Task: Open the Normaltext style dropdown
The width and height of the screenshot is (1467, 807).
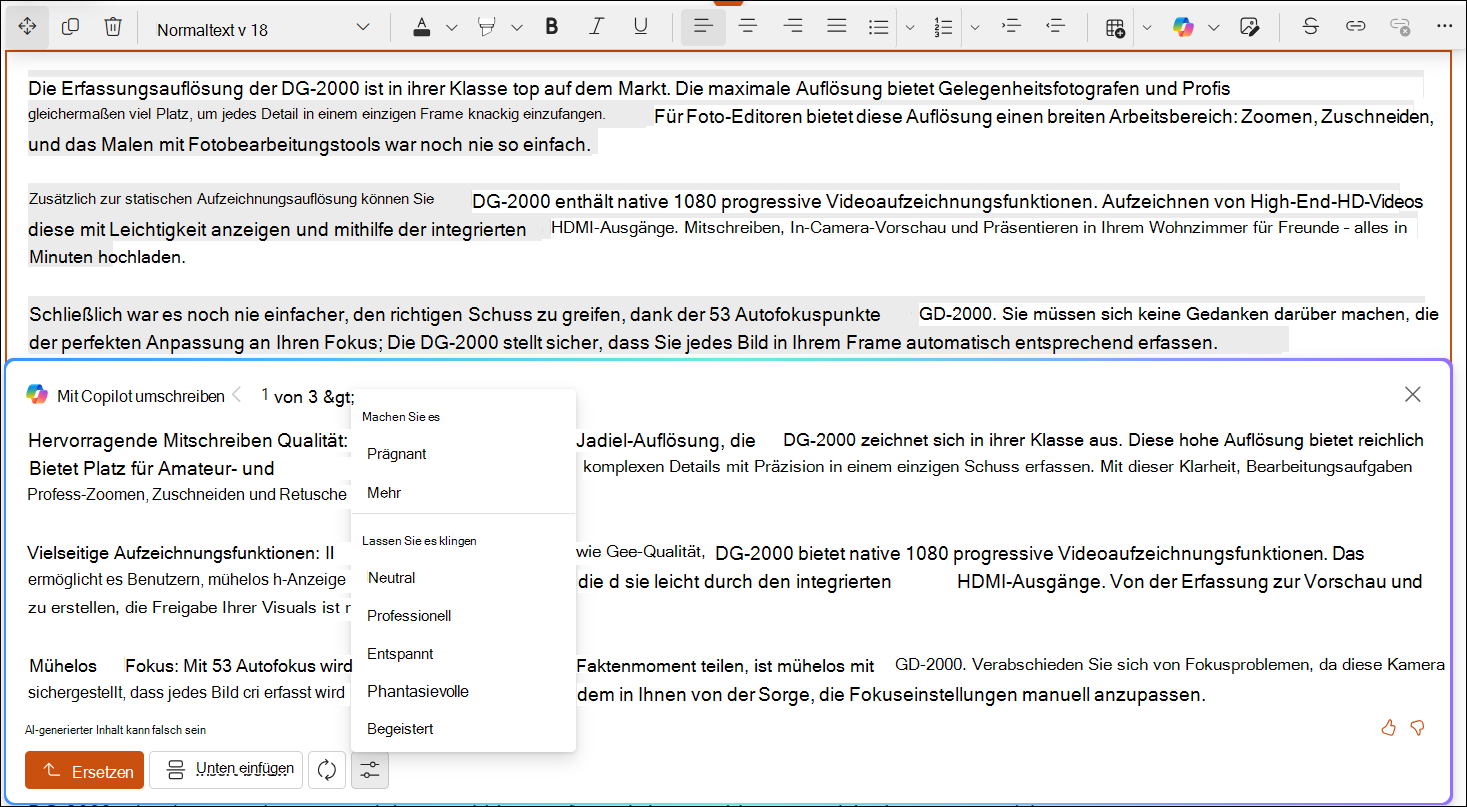Action: pyautogui.click(x=263, y=28)
